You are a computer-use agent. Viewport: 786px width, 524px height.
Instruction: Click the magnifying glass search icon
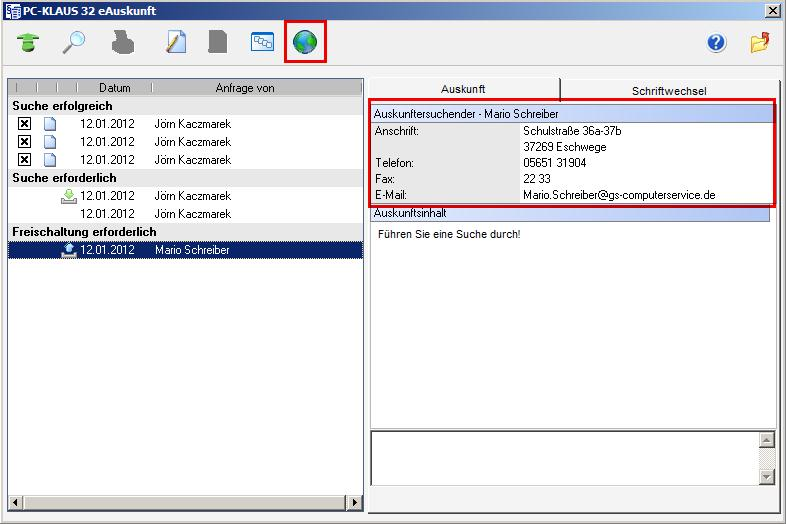[75, 42]
